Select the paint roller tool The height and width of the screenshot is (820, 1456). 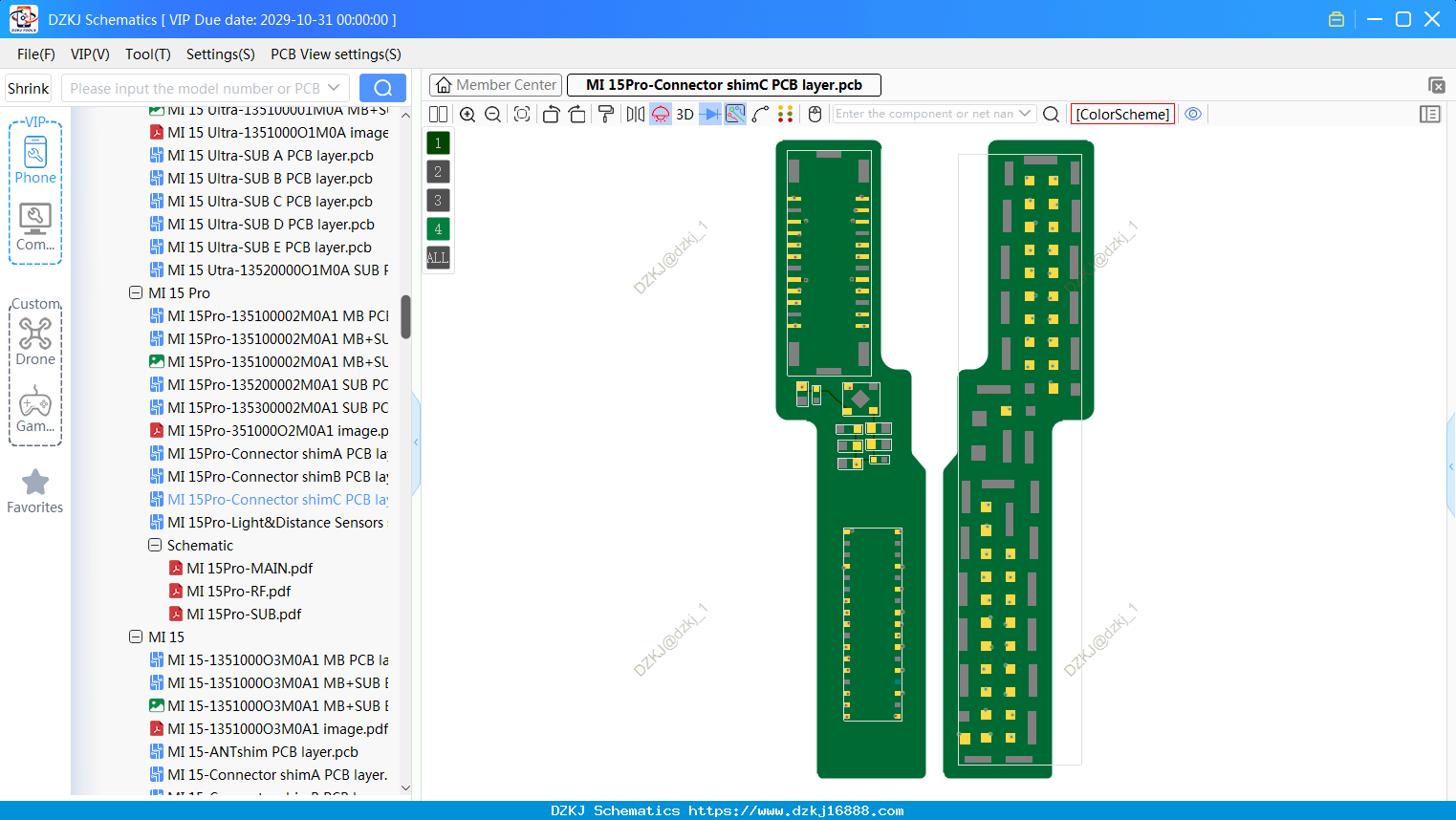click(606, 114)
